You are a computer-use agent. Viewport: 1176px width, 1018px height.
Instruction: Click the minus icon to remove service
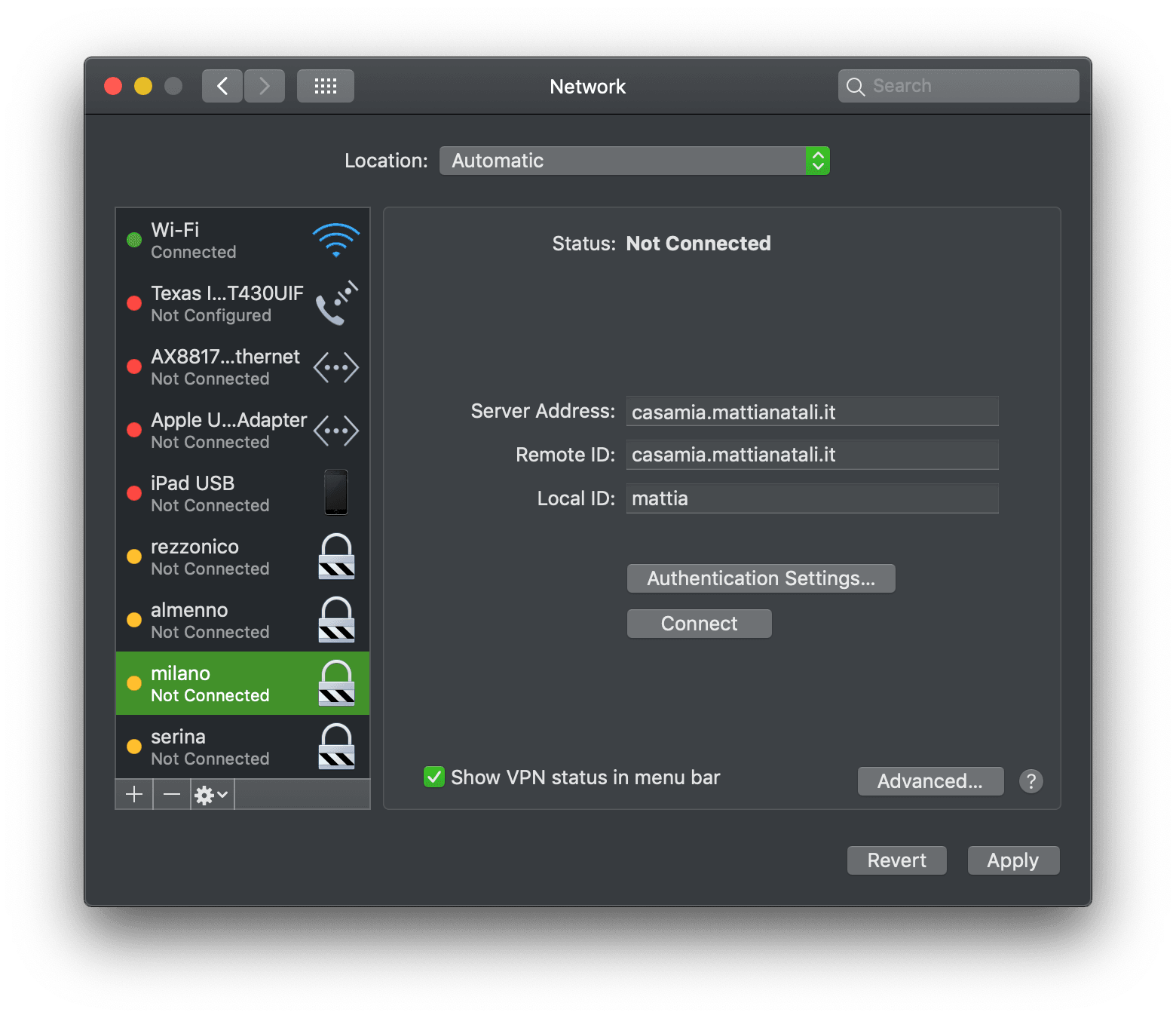point(172,794)
